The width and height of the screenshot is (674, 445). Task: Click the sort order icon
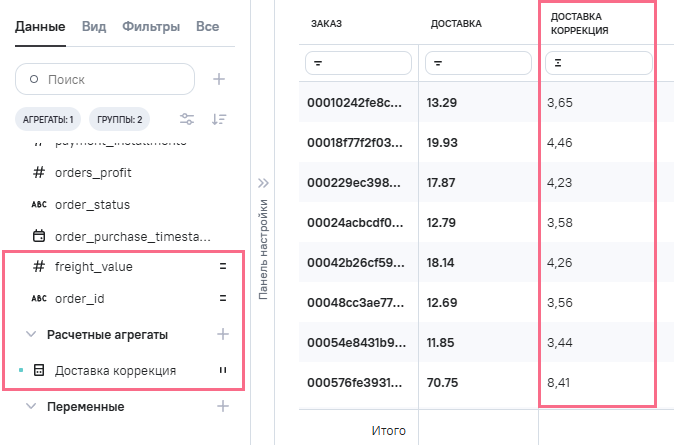pyautogui.click(x=219, y=119)
